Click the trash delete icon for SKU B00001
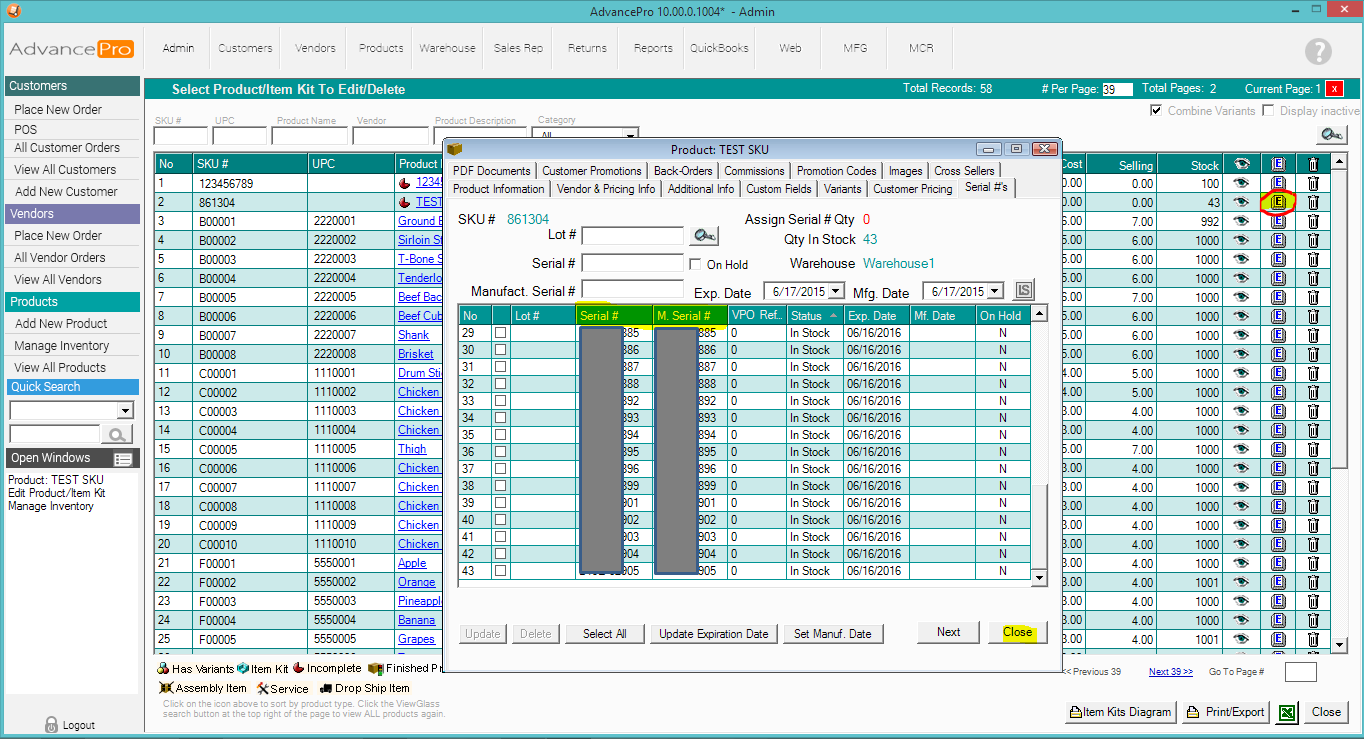Viewport: 1364px width, 739px height. [x=1313, y=221]
